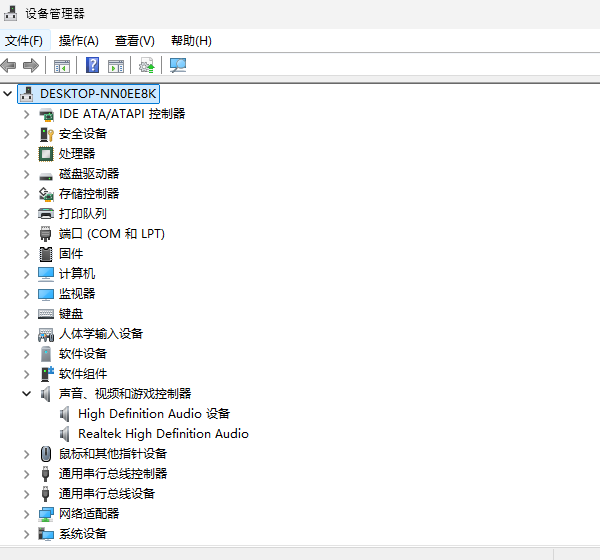The image size is (600, 560).
Task: Collapse the 声音、视频和游戏控制器 category
Action: [27, 394]
